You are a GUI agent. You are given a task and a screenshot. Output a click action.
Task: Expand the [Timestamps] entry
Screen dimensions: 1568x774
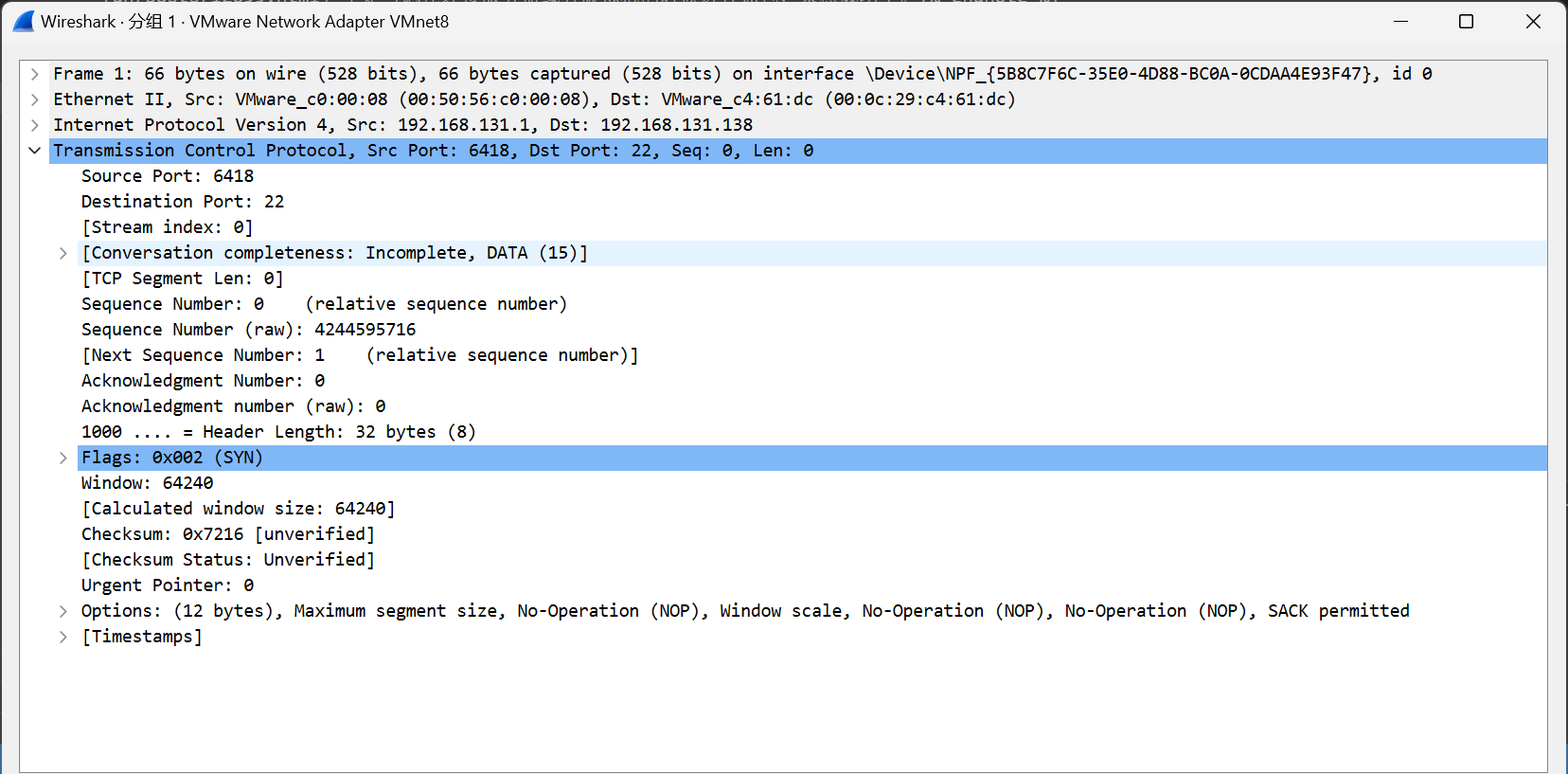click(63, 637)
